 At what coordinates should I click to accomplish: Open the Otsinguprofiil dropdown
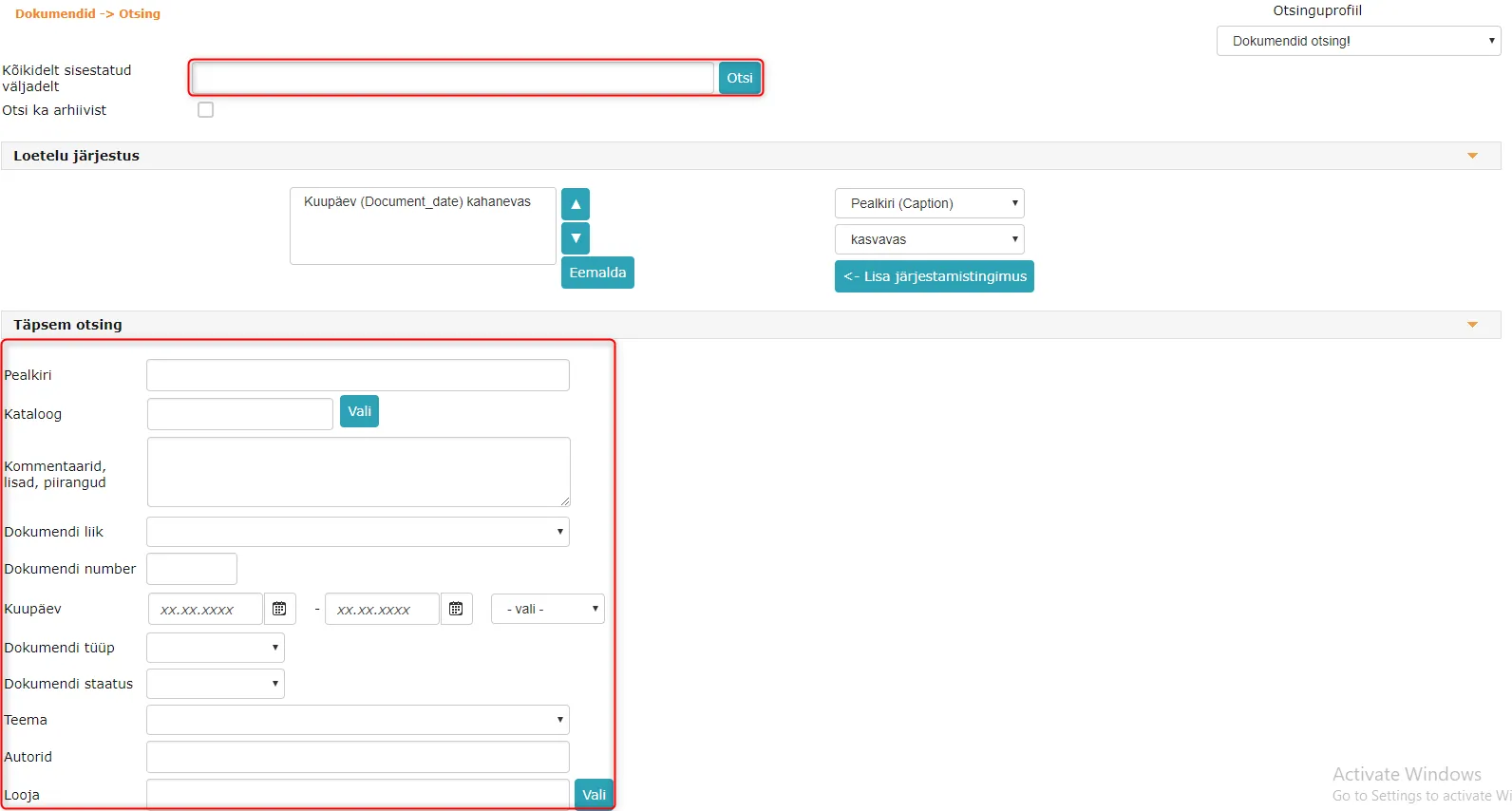point(1358,41)
